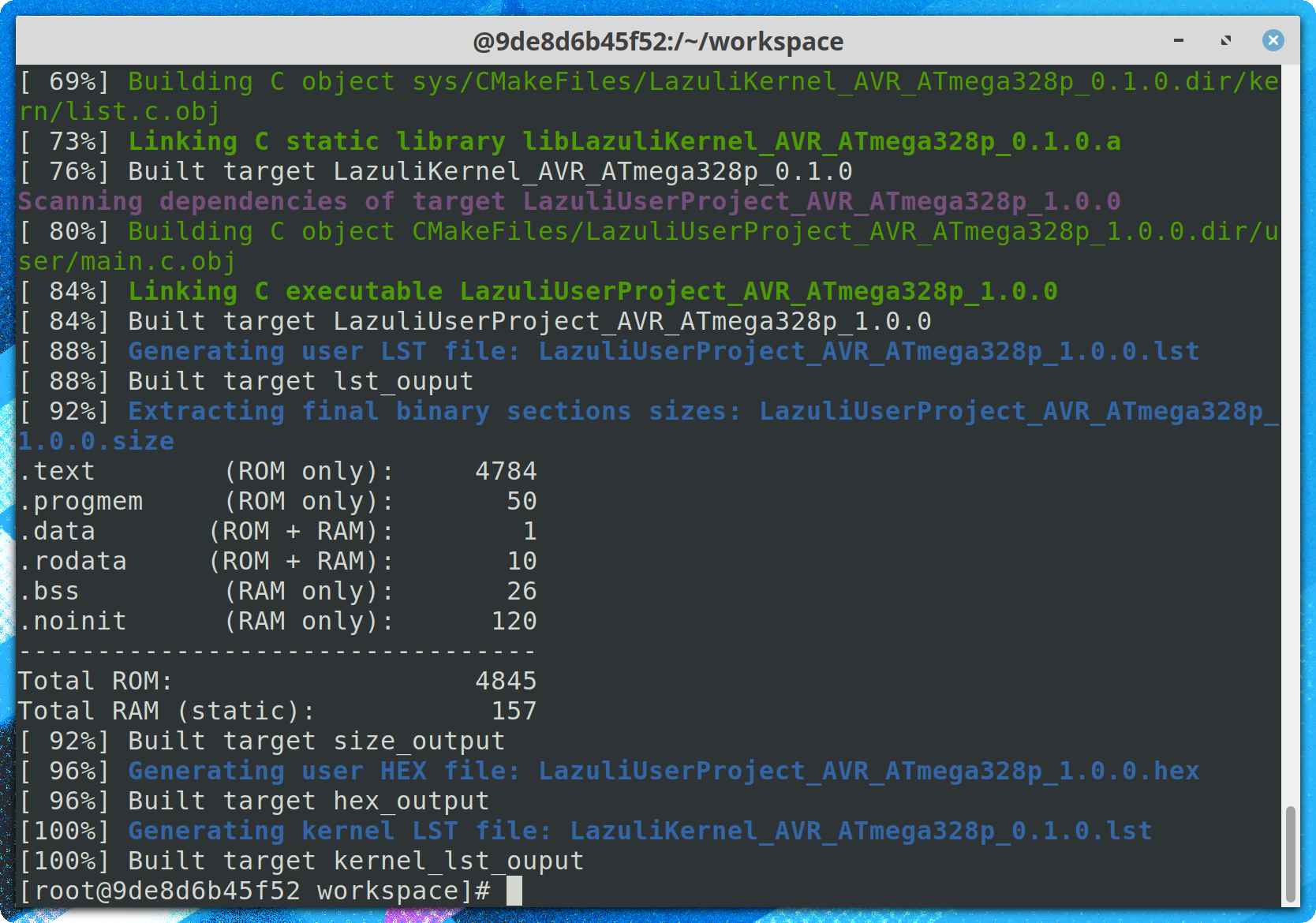This screenshot has height=923, width=1316.
Task: Click the title bar showing @9de8d6b45f52:~/workspace
Action: (x=658, y=41)
